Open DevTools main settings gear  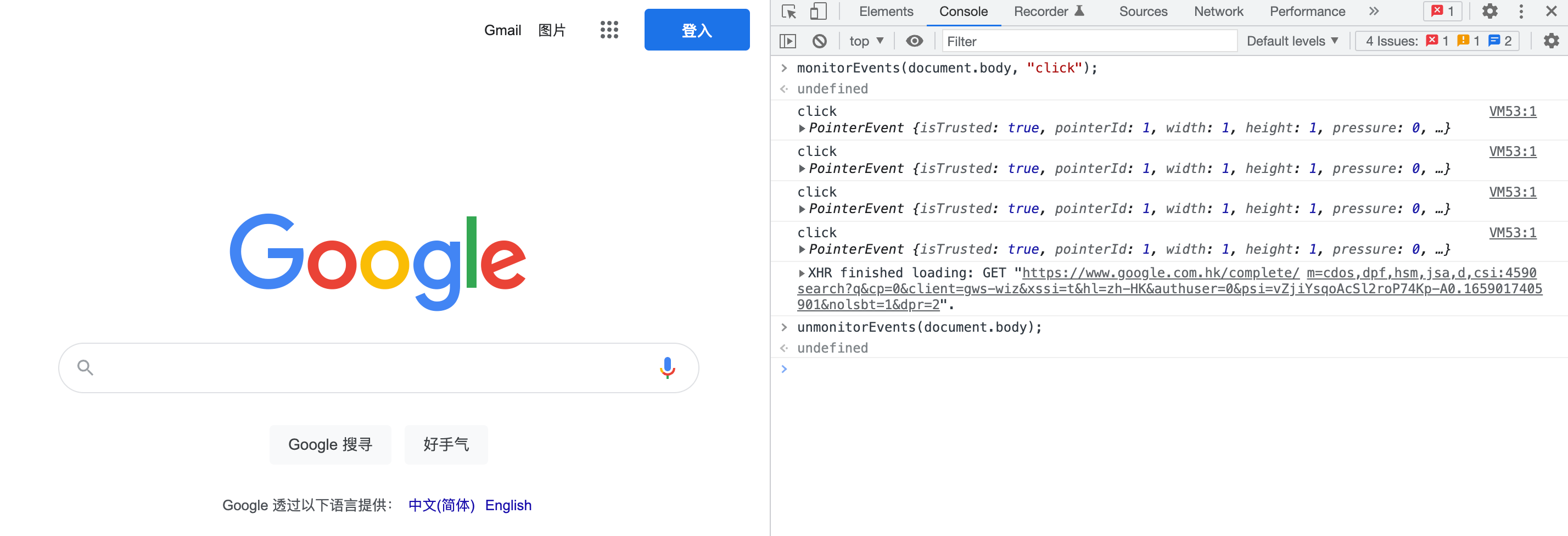tap(1489, 12)
